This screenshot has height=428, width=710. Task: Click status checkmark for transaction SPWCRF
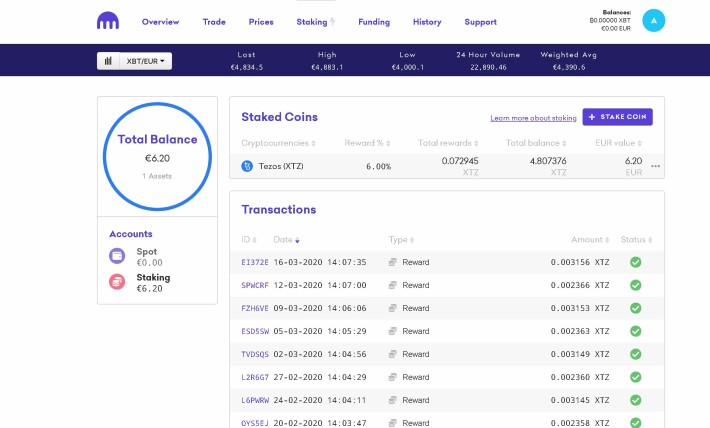(636, 285)
